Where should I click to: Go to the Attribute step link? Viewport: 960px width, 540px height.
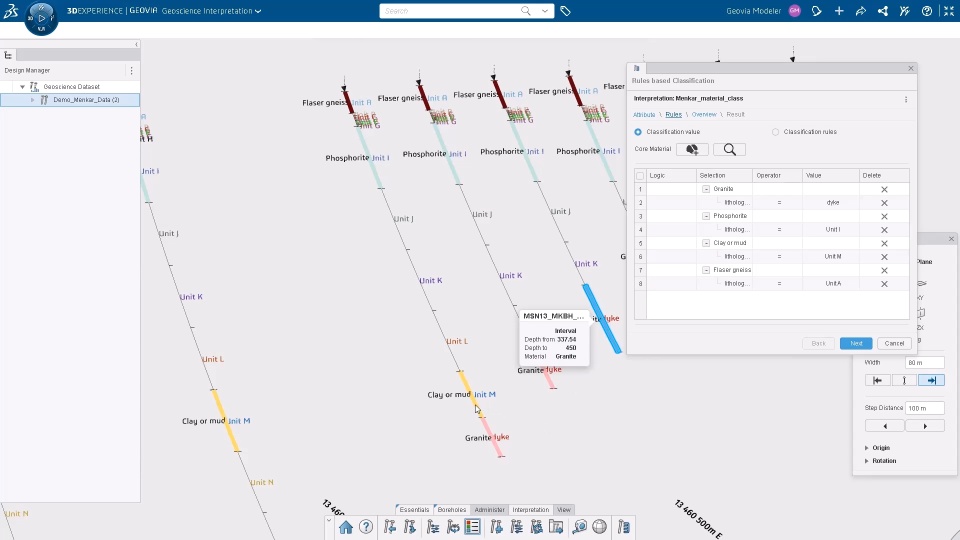643,114
